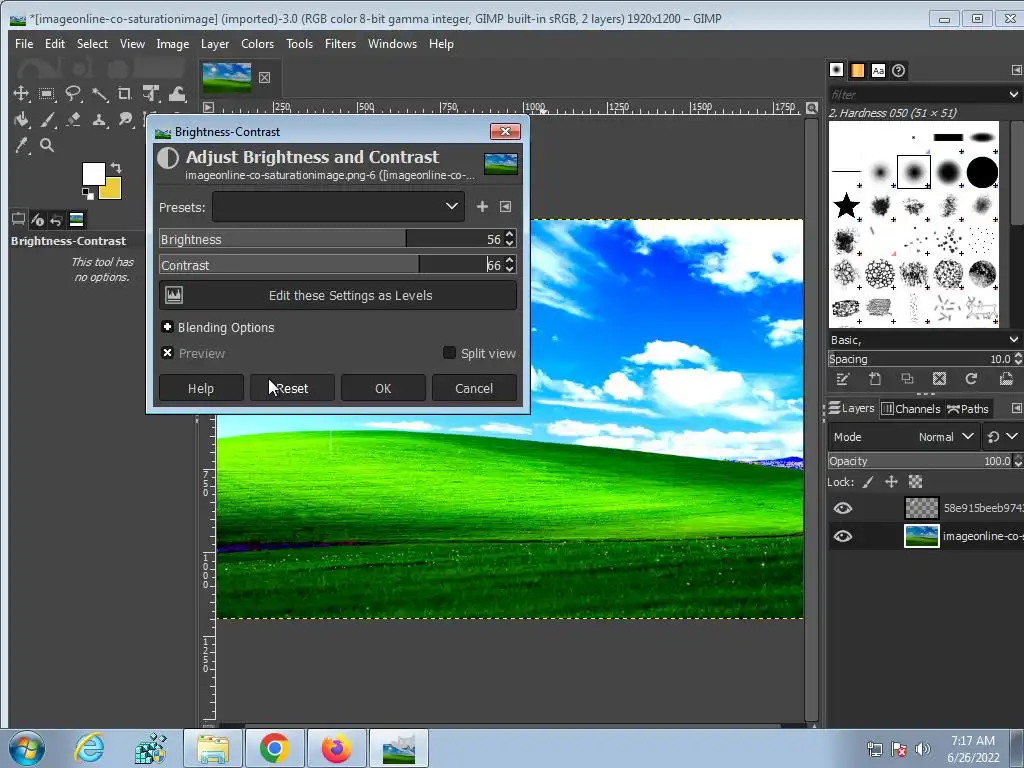The image size is (1024, 768).
Task: Click Cancel in Brightness-Contrast dialog
Action: click(474, 388)
